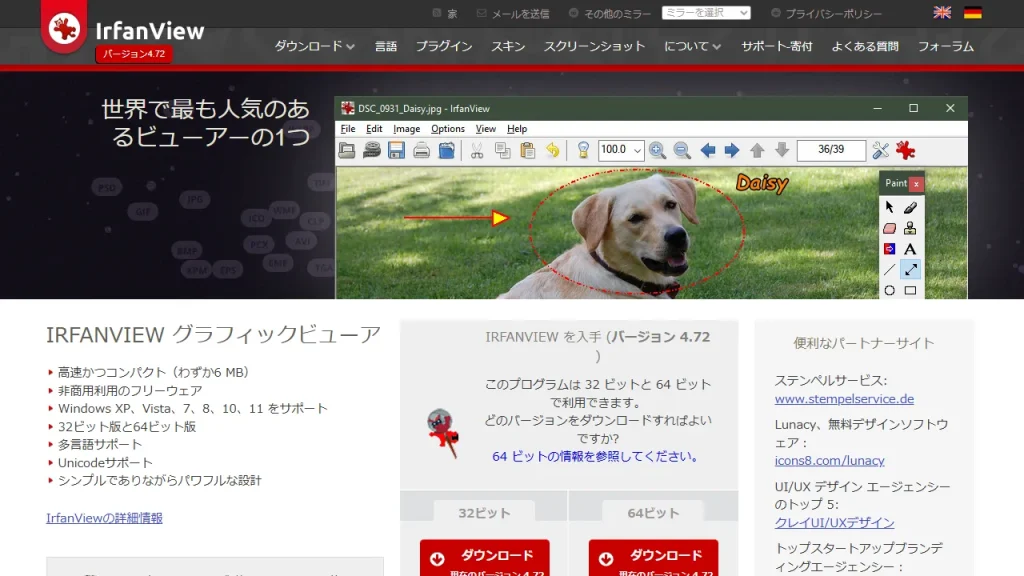Click the Paste clipboard toolbar icon

click(528, 150)
